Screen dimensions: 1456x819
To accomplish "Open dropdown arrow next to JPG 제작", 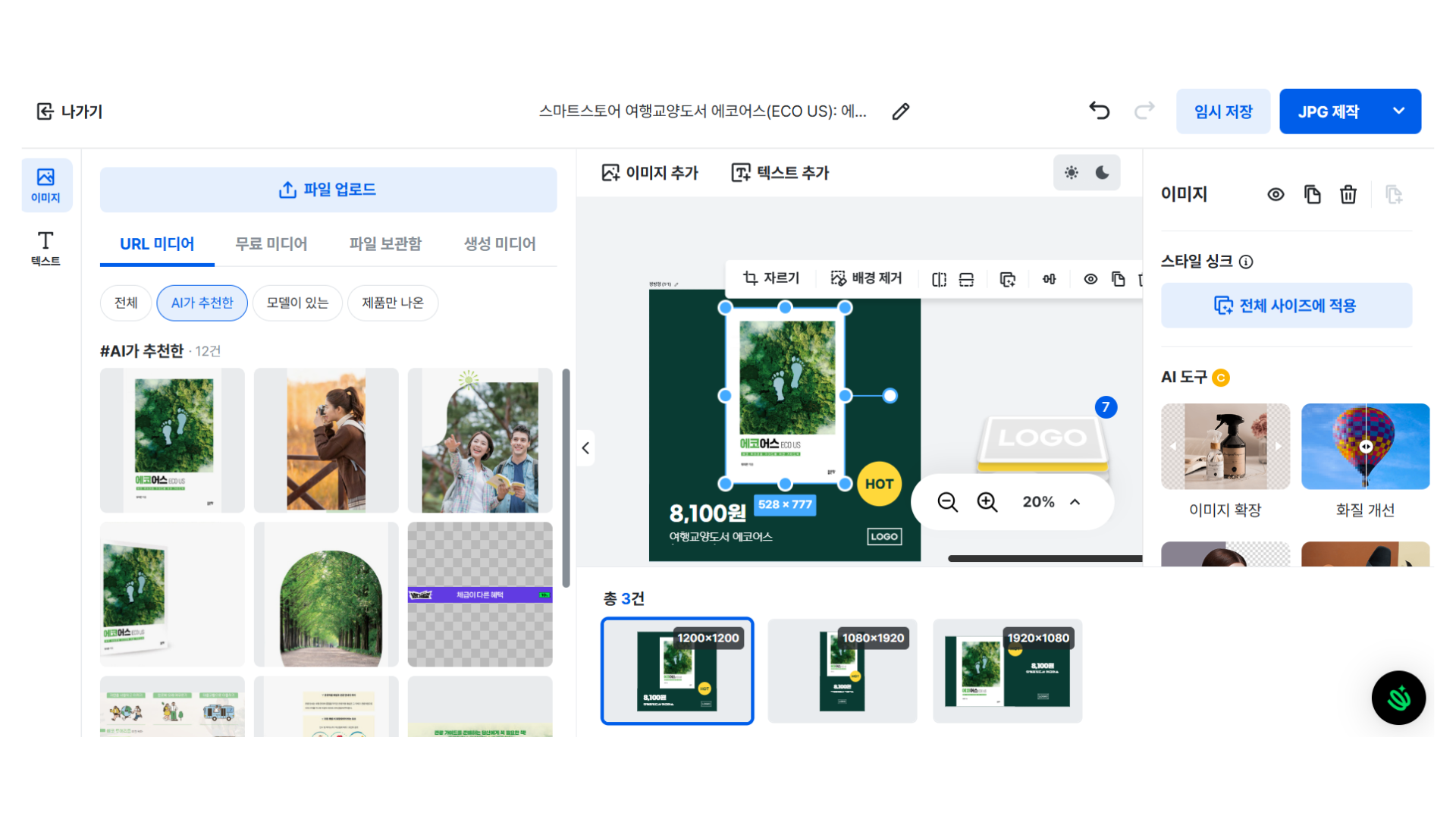I will pyautogui.click(x=1398, y=111).
